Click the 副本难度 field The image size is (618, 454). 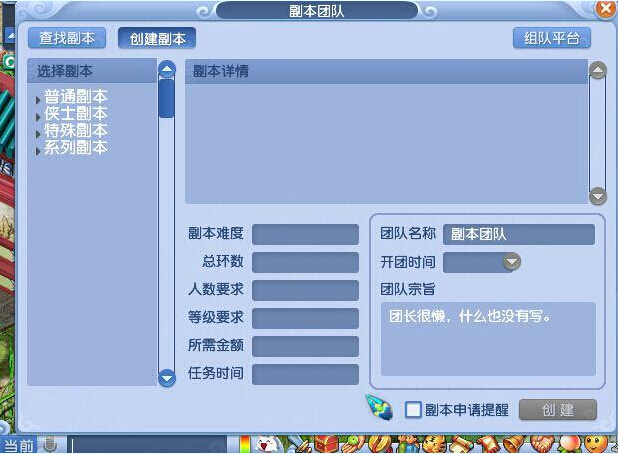coord(305,234)
